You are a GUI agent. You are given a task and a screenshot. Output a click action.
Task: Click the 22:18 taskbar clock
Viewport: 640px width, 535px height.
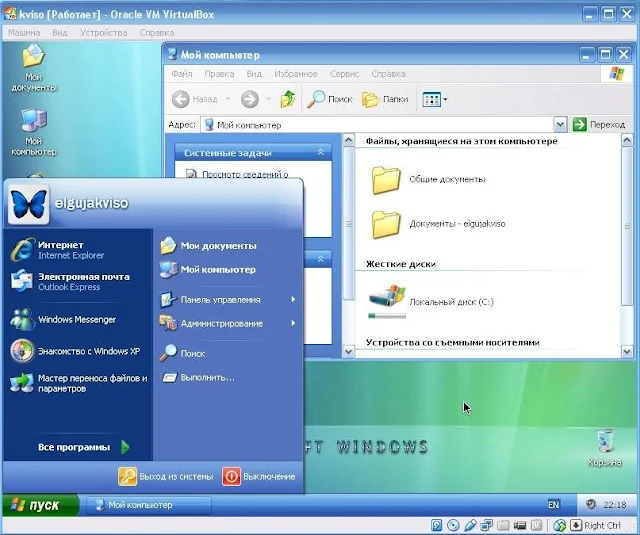615,505
